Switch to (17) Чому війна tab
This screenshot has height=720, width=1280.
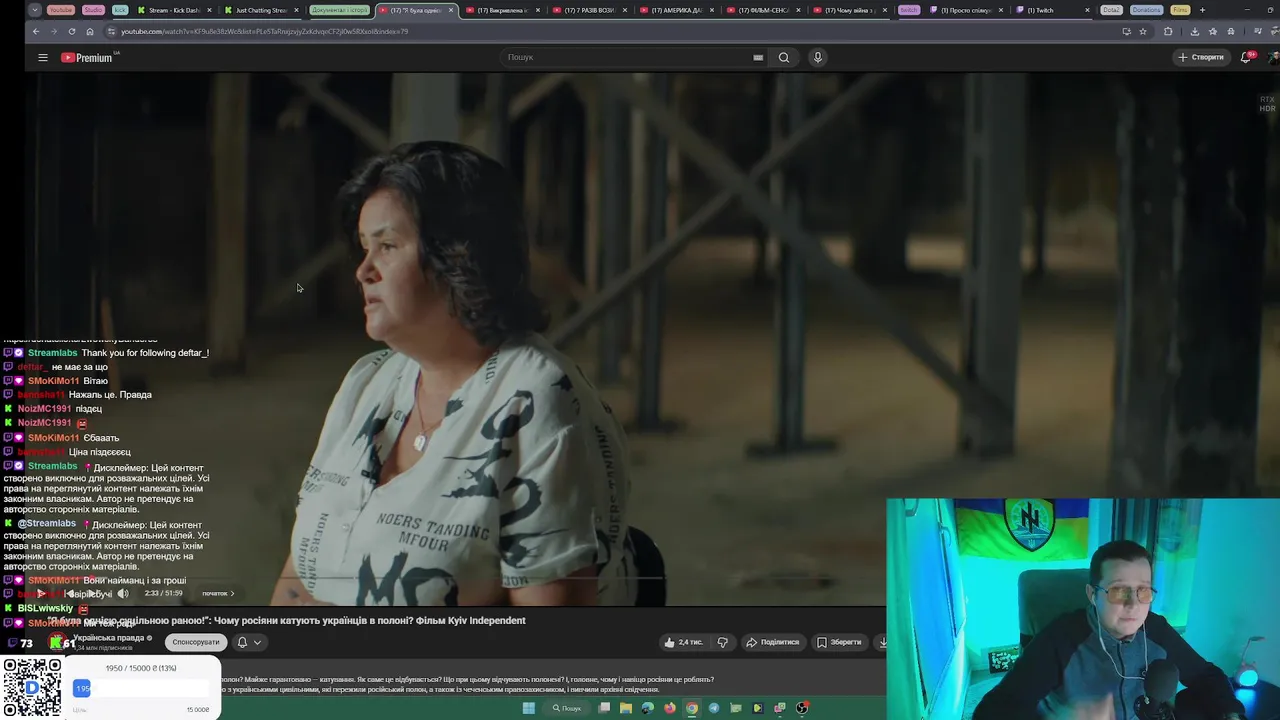pos(849,10)
